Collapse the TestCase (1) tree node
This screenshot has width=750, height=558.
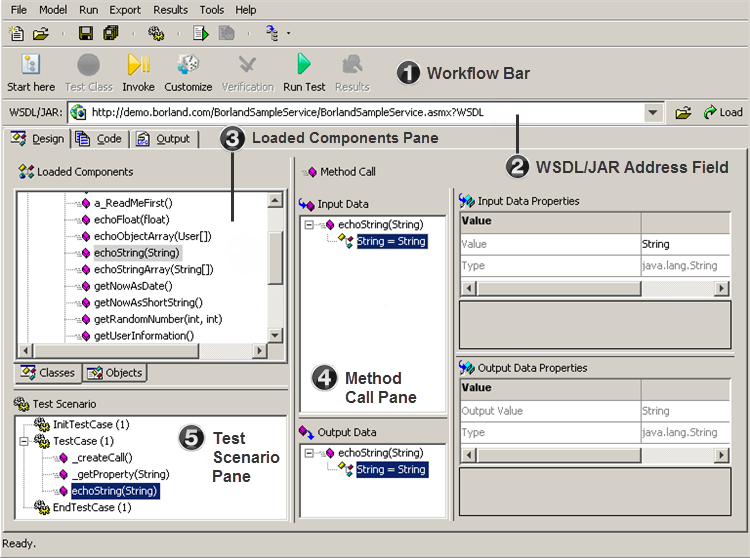[25, 441]
